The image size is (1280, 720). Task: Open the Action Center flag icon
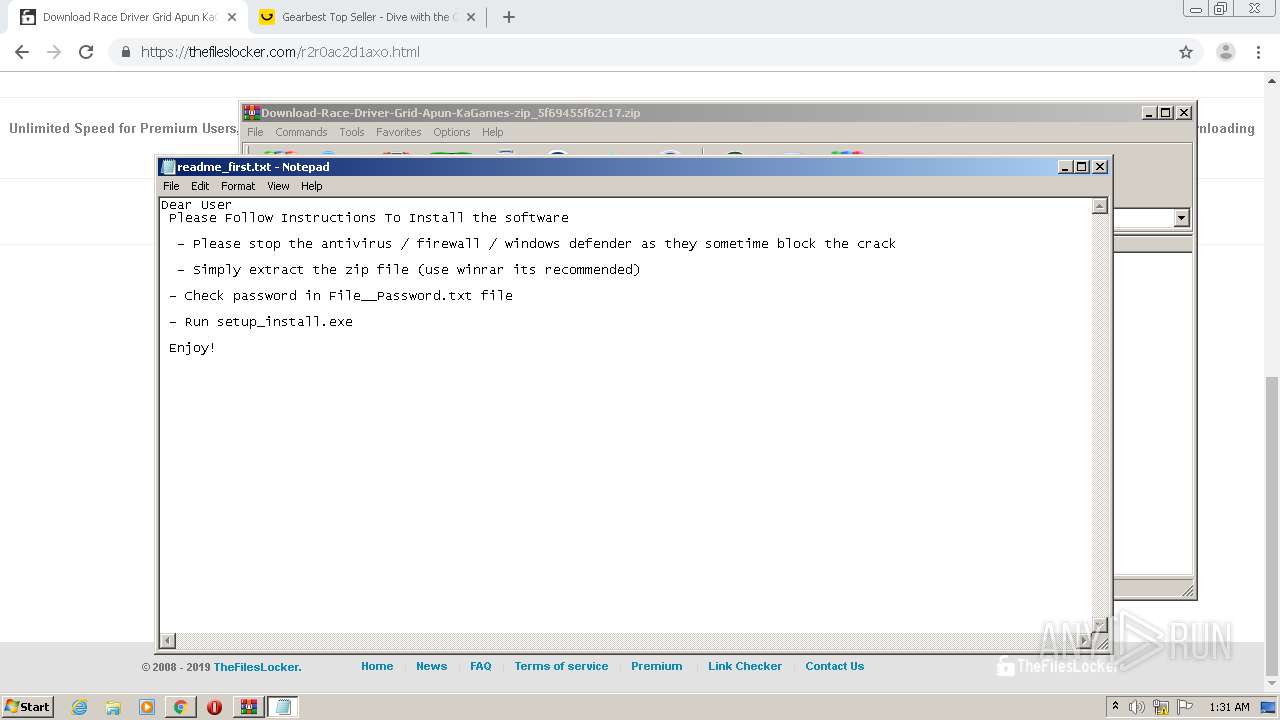[1185, 707]
